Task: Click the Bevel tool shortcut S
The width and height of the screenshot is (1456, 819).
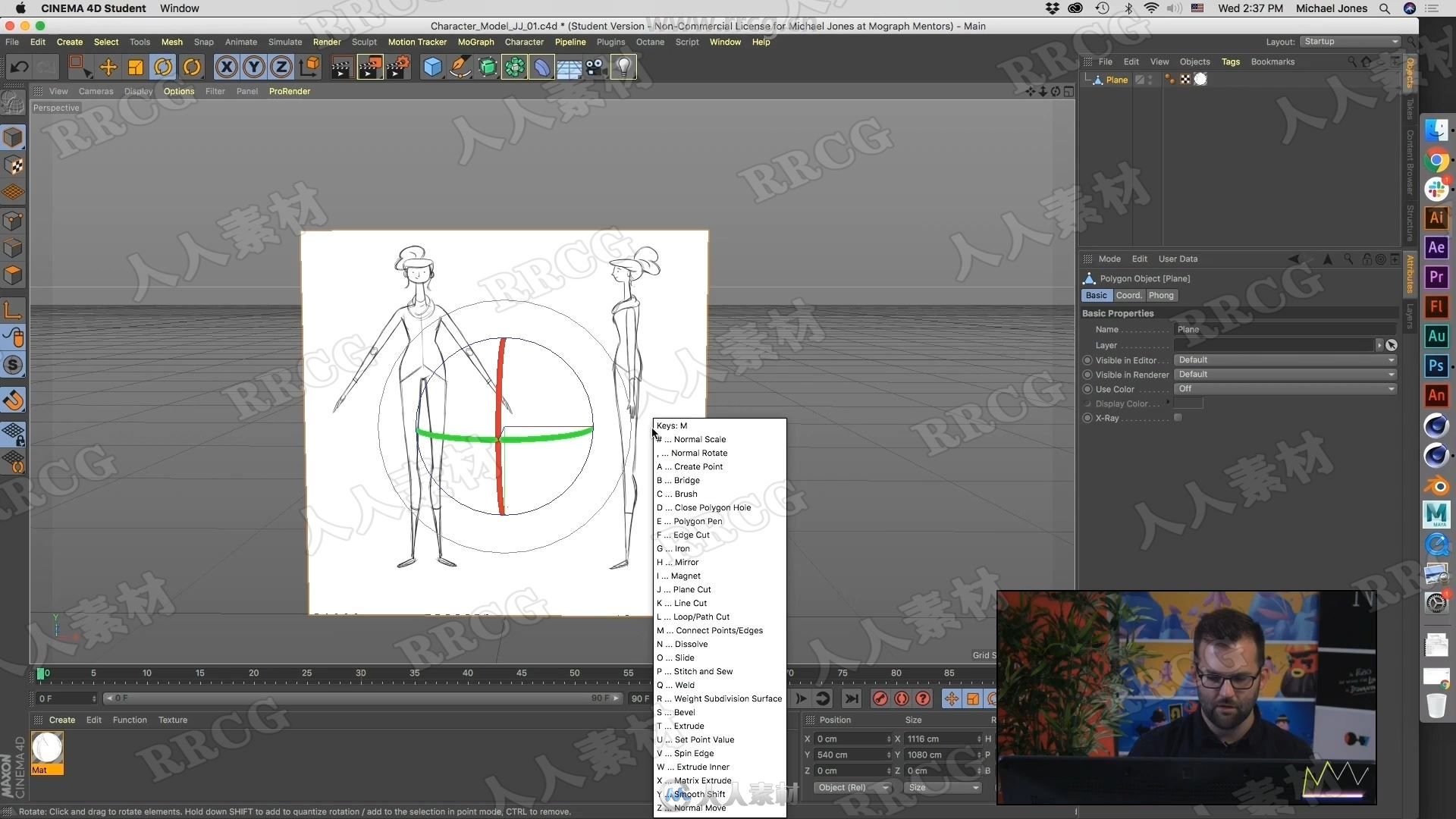Action: coord(684,712)
